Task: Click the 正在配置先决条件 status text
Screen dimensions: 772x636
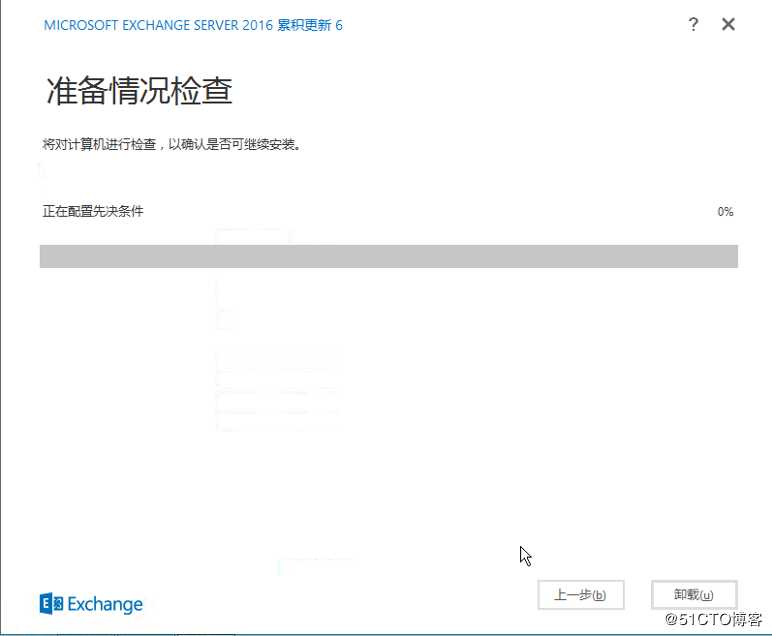Action: tap(93, 212)
